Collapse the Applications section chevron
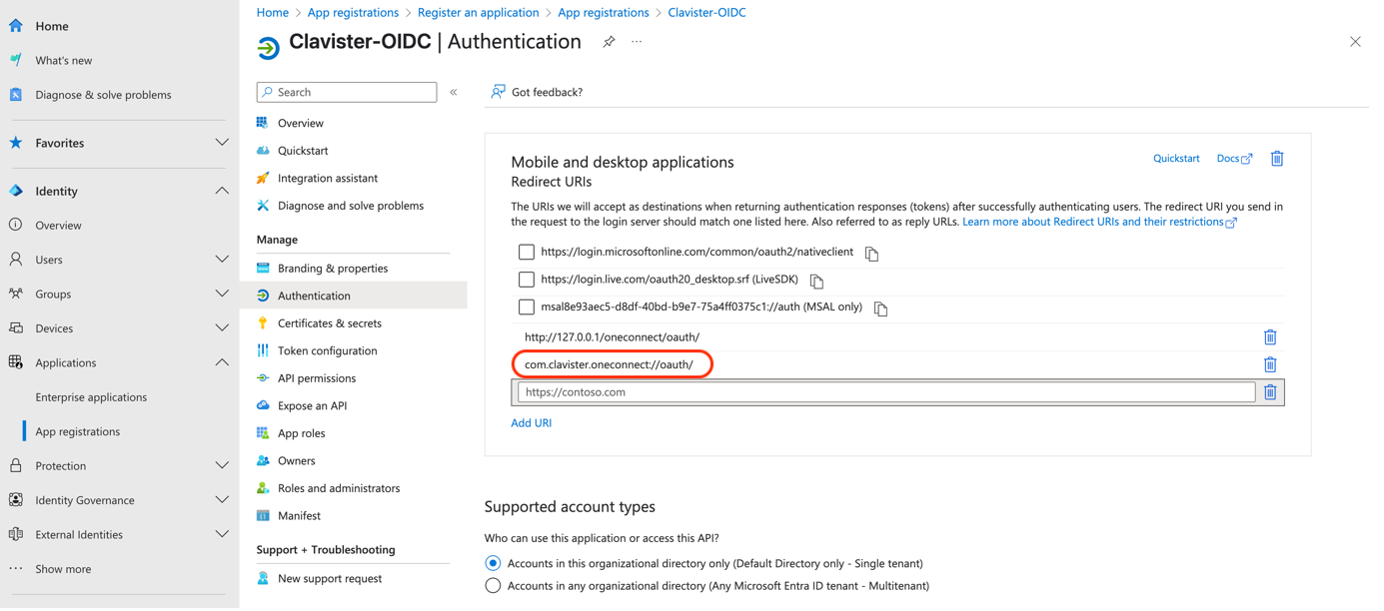 coord(222,362)
